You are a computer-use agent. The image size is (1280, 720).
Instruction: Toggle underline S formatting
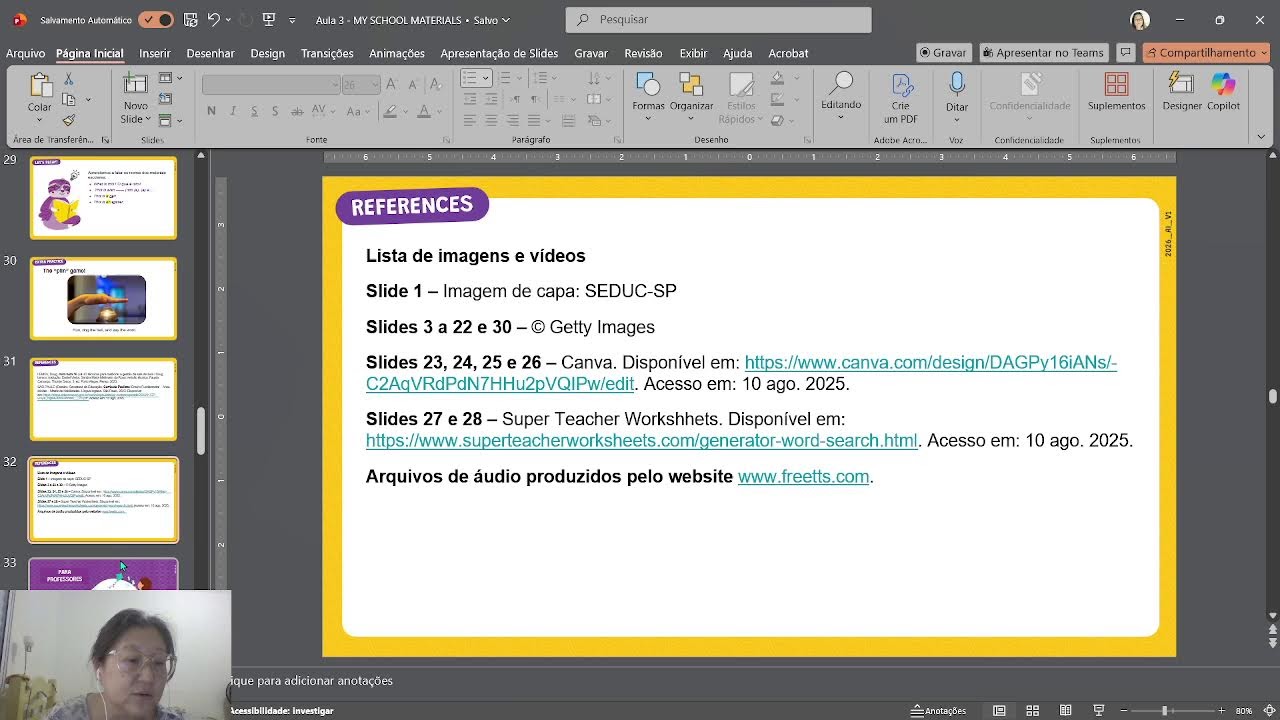coord(254,111)
